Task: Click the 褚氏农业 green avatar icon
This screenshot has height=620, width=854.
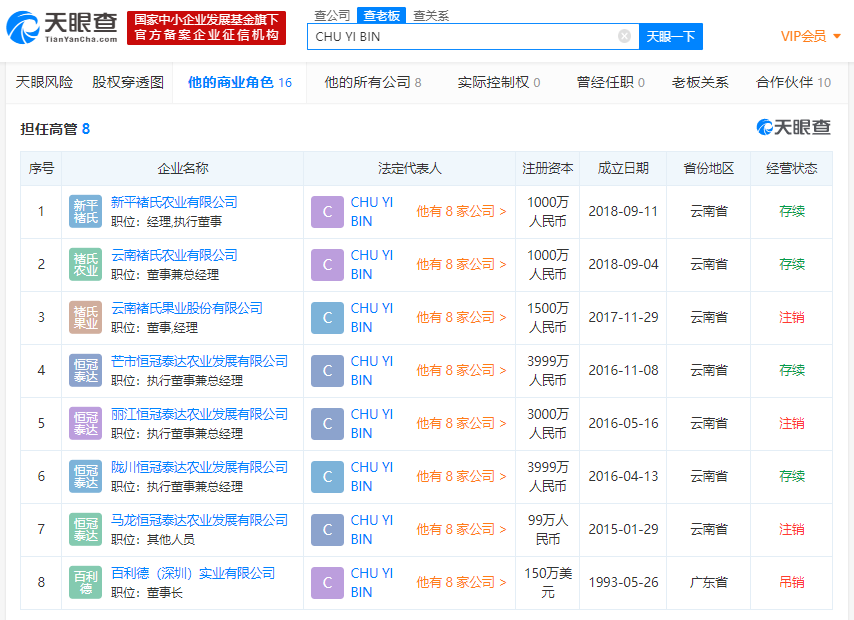Action: pyautogui.click(x=85, y=264)
